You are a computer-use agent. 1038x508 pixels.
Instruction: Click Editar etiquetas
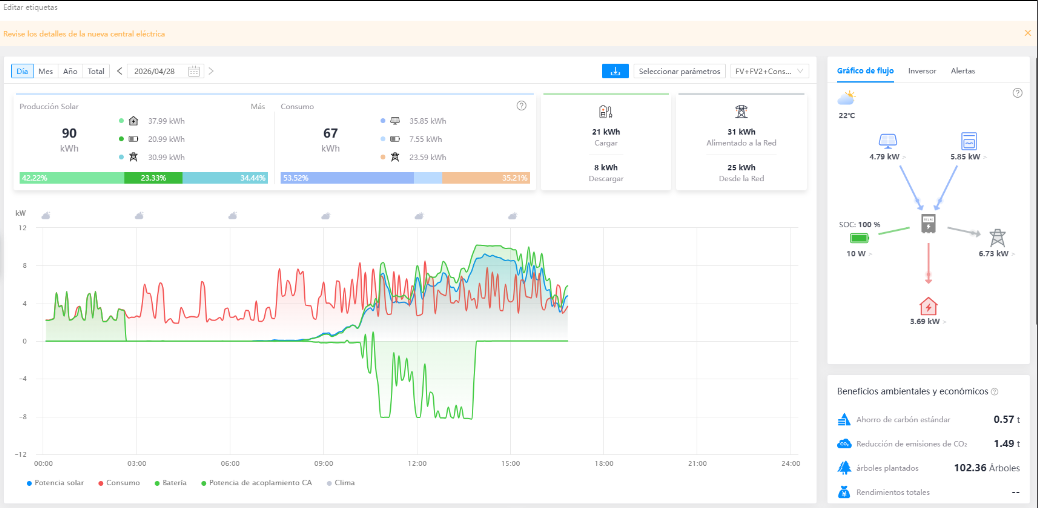pyautogui.click(x=30, y=8)
